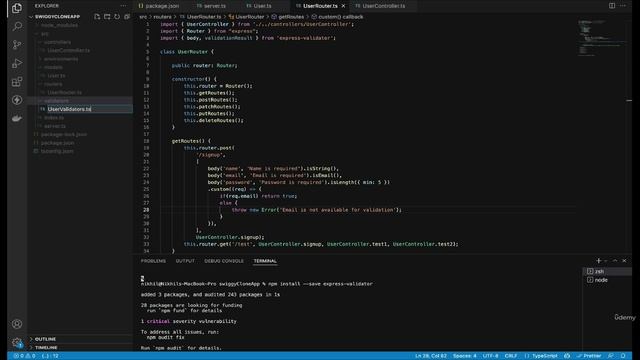Open the Extensions view
Image resolution: width=640 pixels, height=360 pixels.
click(x=17, y=82)
